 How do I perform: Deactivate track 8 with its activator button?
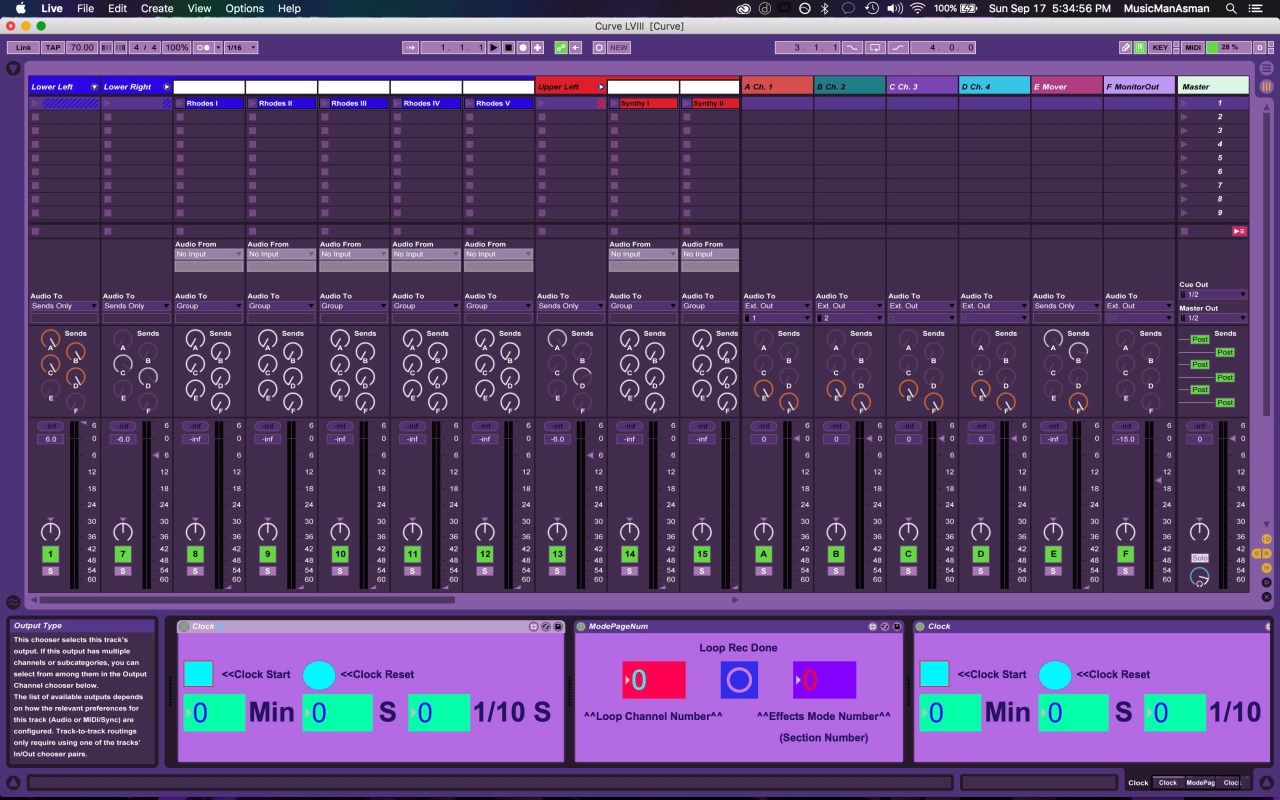point(195,554)
